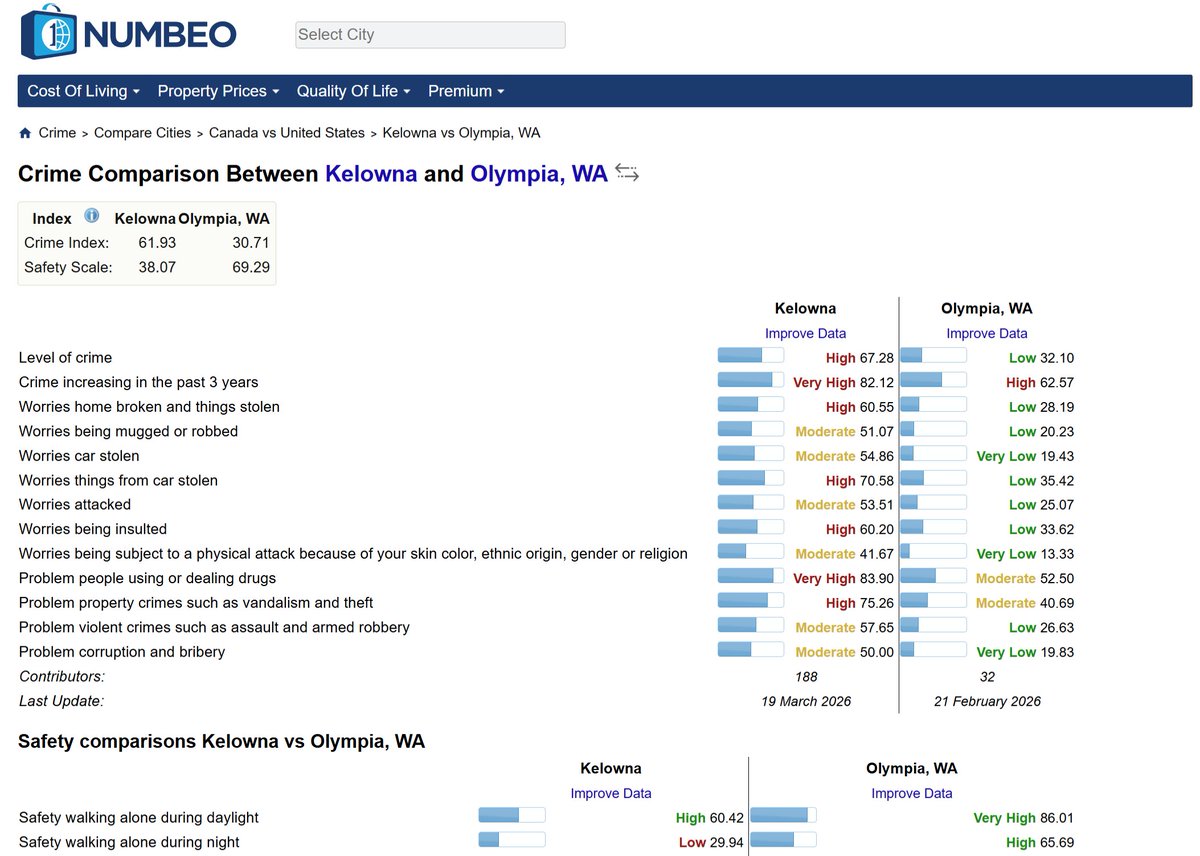The image size is (1200, 856).
Task: Open the Cost Of Living menu
Action: (83, 91)
